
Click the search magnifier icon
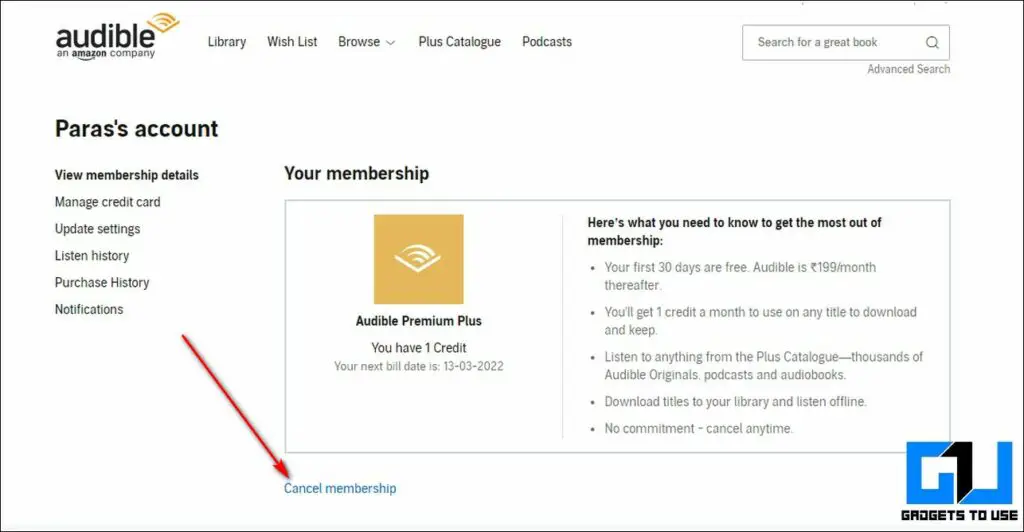[x=932, y=42]
